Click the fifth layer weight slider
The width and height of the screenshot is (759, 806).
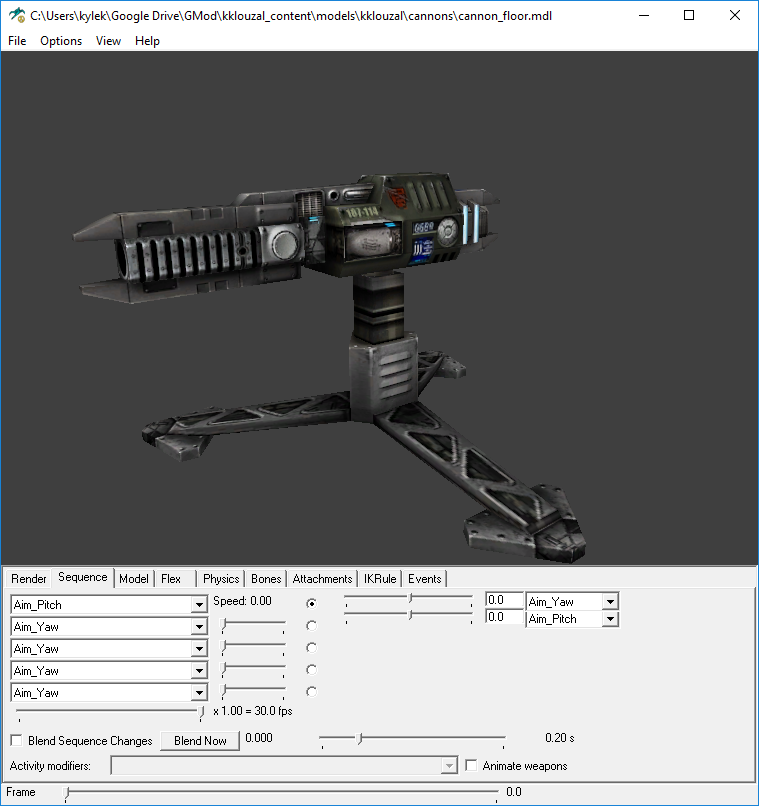coord(253,692)
